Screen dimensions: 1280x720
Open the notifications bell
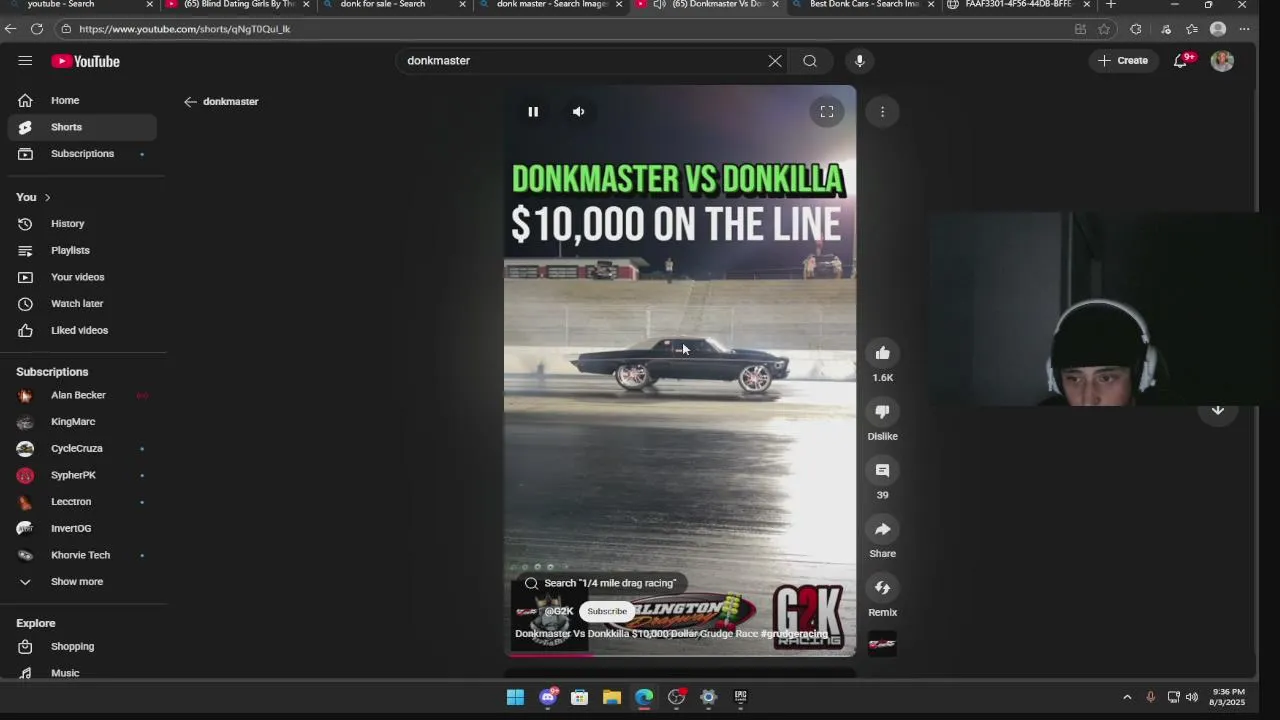pyautogui.click(x=1181, y=61)
